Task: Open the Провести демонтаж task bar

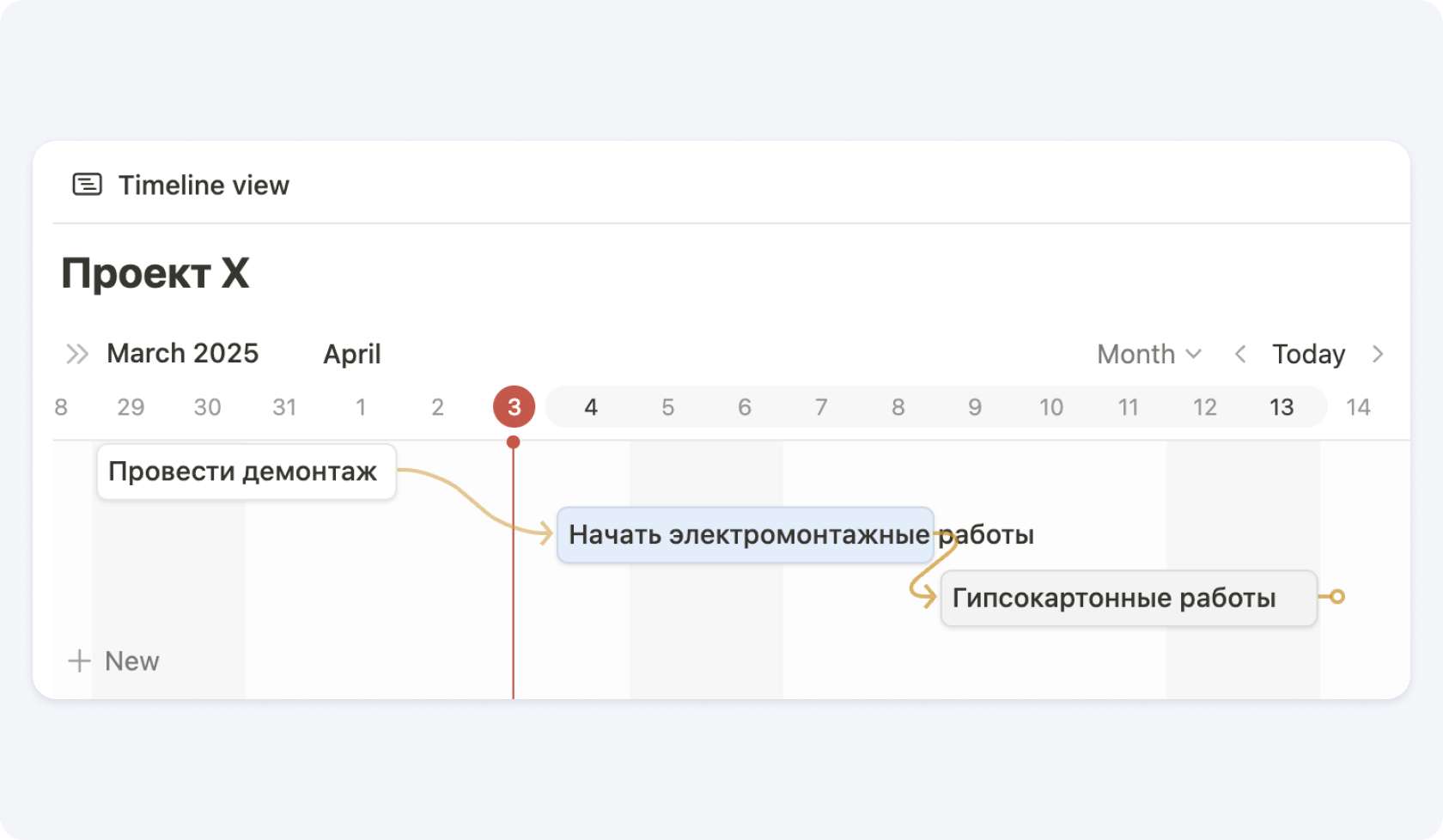Action: coord(246,472)
